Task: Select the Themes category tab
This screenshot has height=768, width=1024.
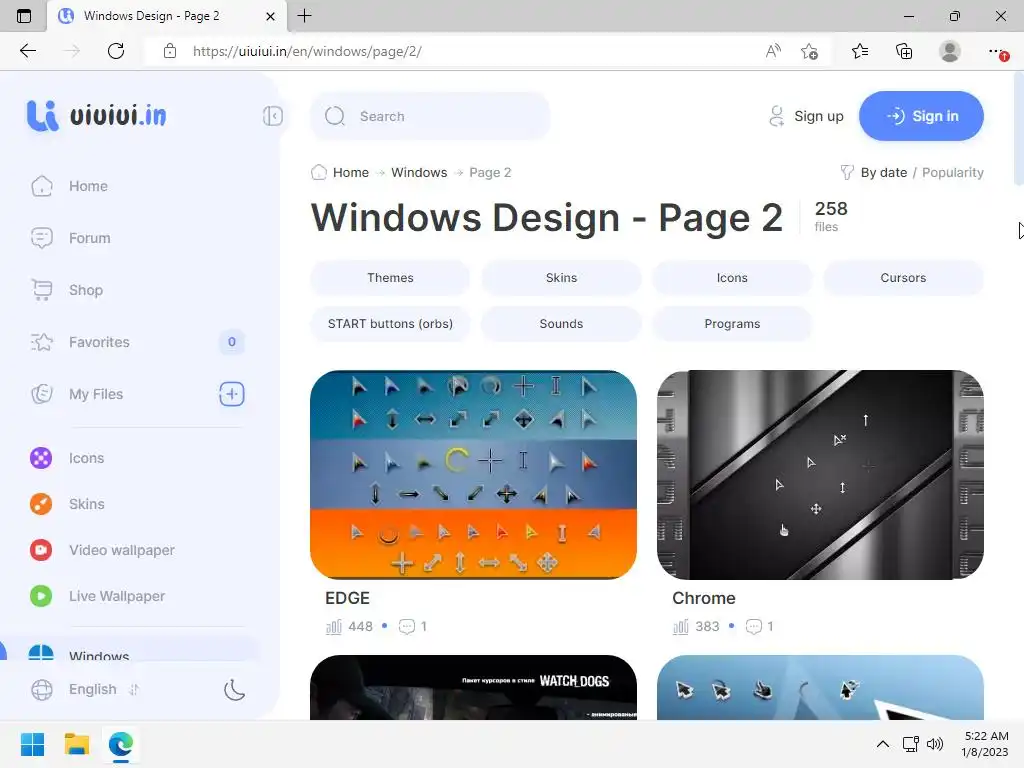Action: click(x=391, y=278)
